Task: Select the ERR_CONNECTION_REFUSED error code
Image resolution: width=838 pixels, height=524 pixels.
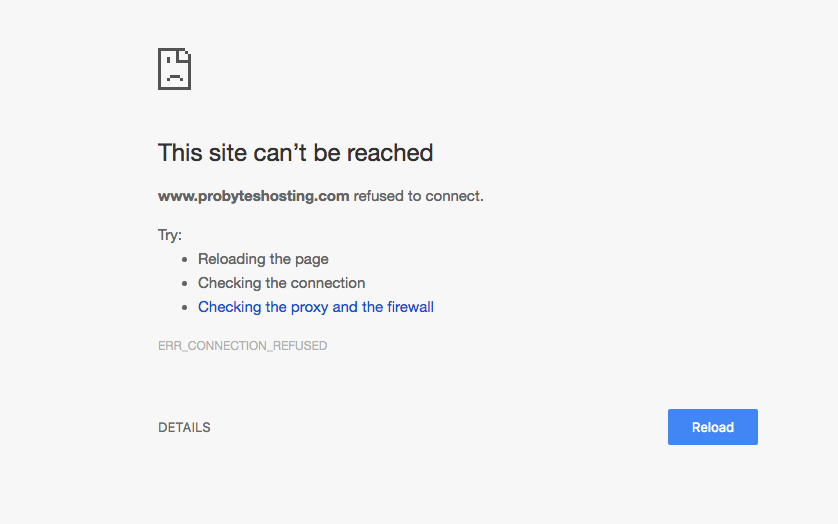Action: pyautogui.click(x=243, y=345)
